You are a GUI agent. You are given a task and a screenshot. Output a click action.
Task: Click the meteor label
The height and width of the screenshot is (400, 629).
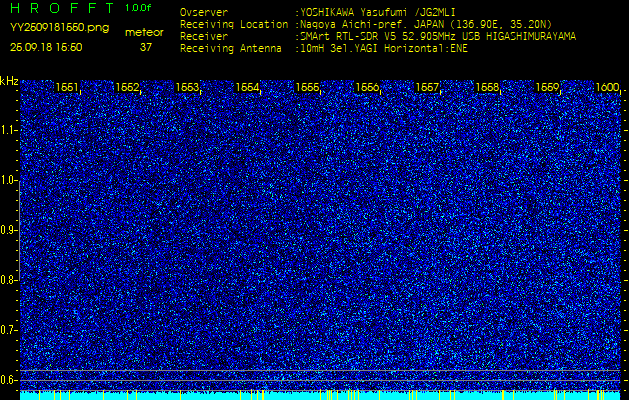(x=144, y=33)
